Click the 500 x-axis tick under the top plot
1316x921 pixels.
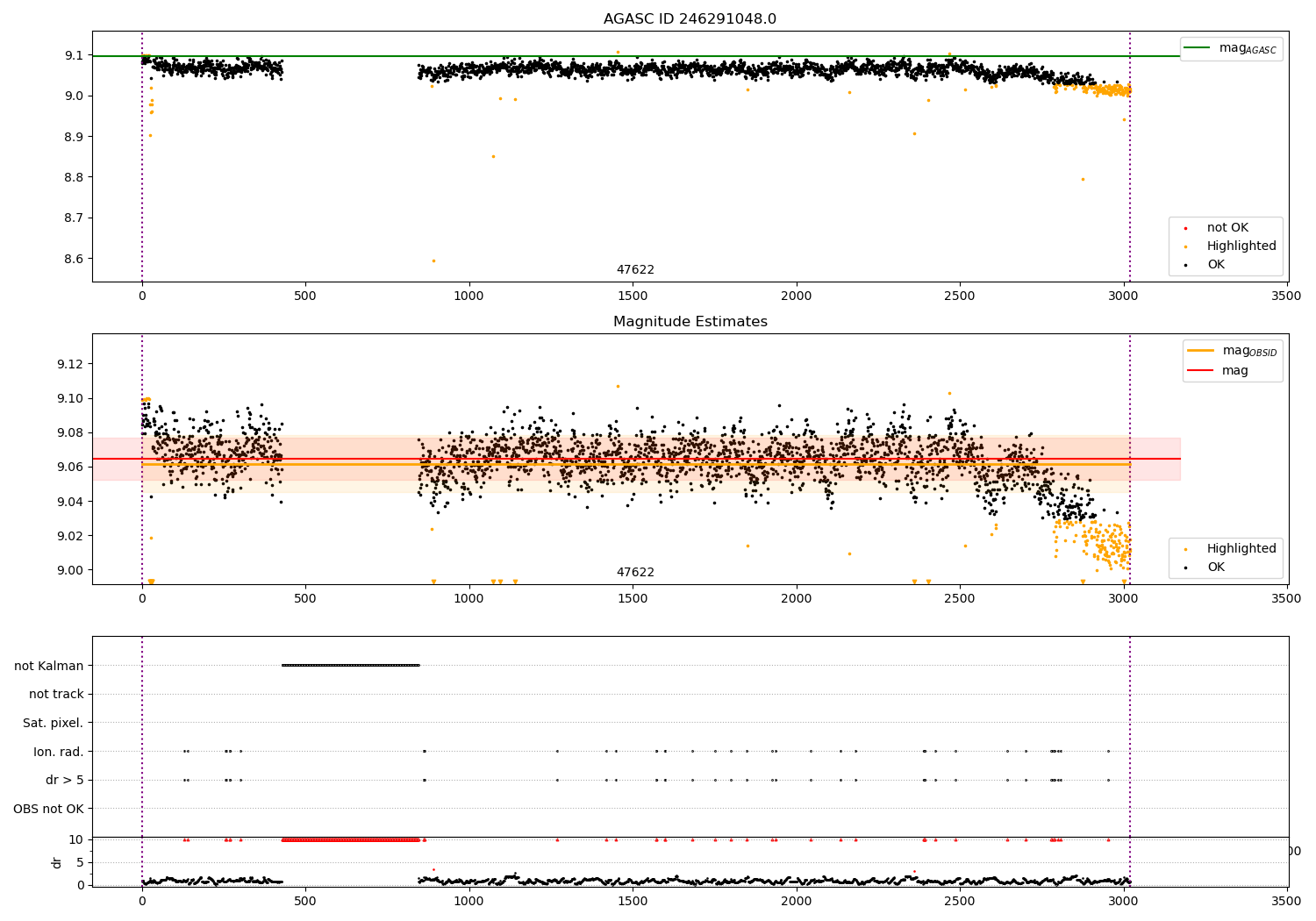(305, 296)
